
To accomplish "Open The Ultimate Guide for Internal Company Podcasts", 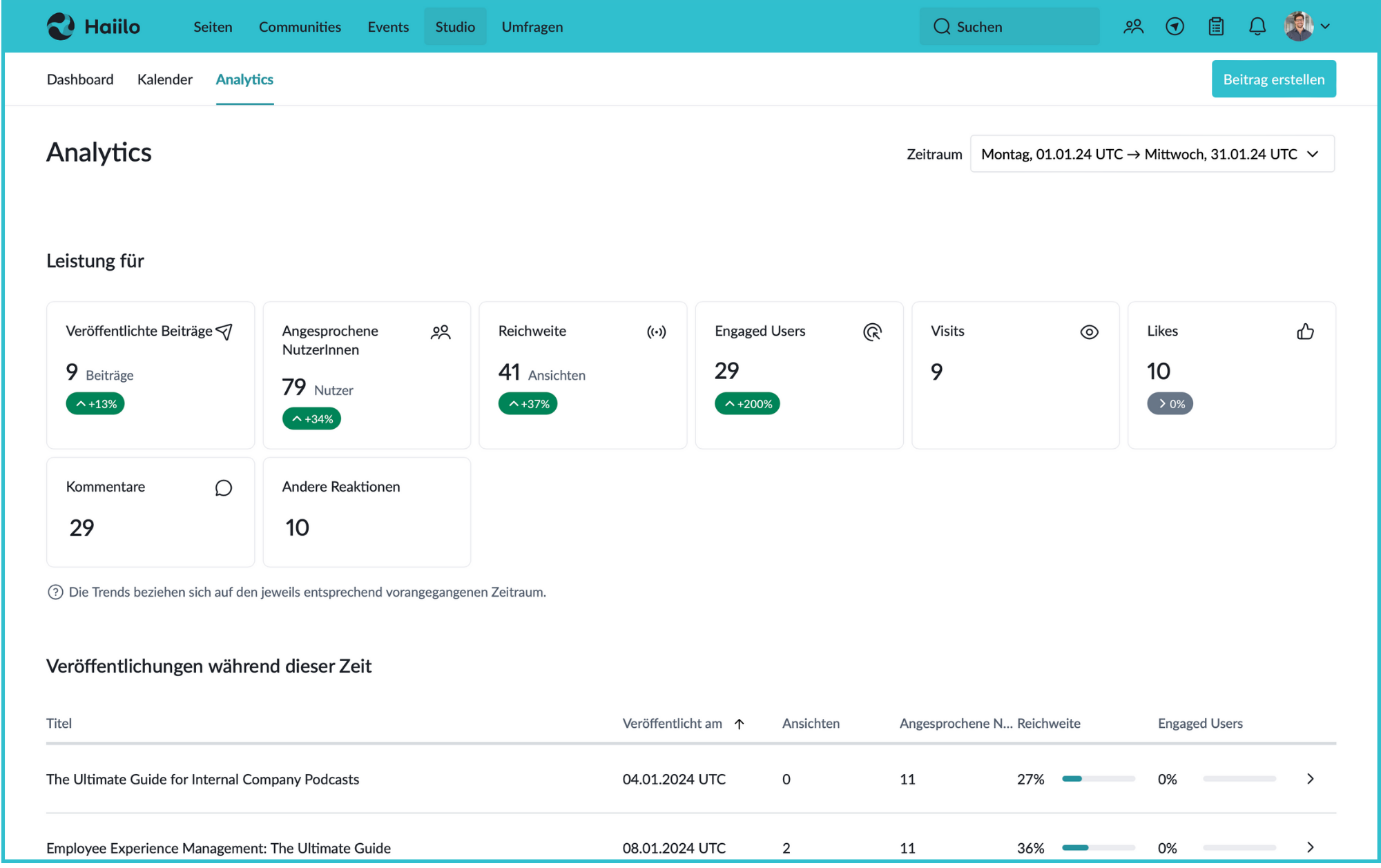I will (202, 779).
